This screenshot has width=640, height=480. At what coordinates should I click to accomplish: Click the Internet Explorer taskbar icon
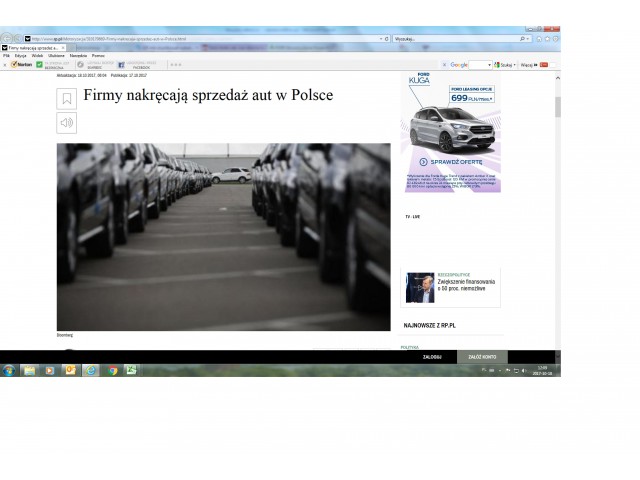coord(91,370)
